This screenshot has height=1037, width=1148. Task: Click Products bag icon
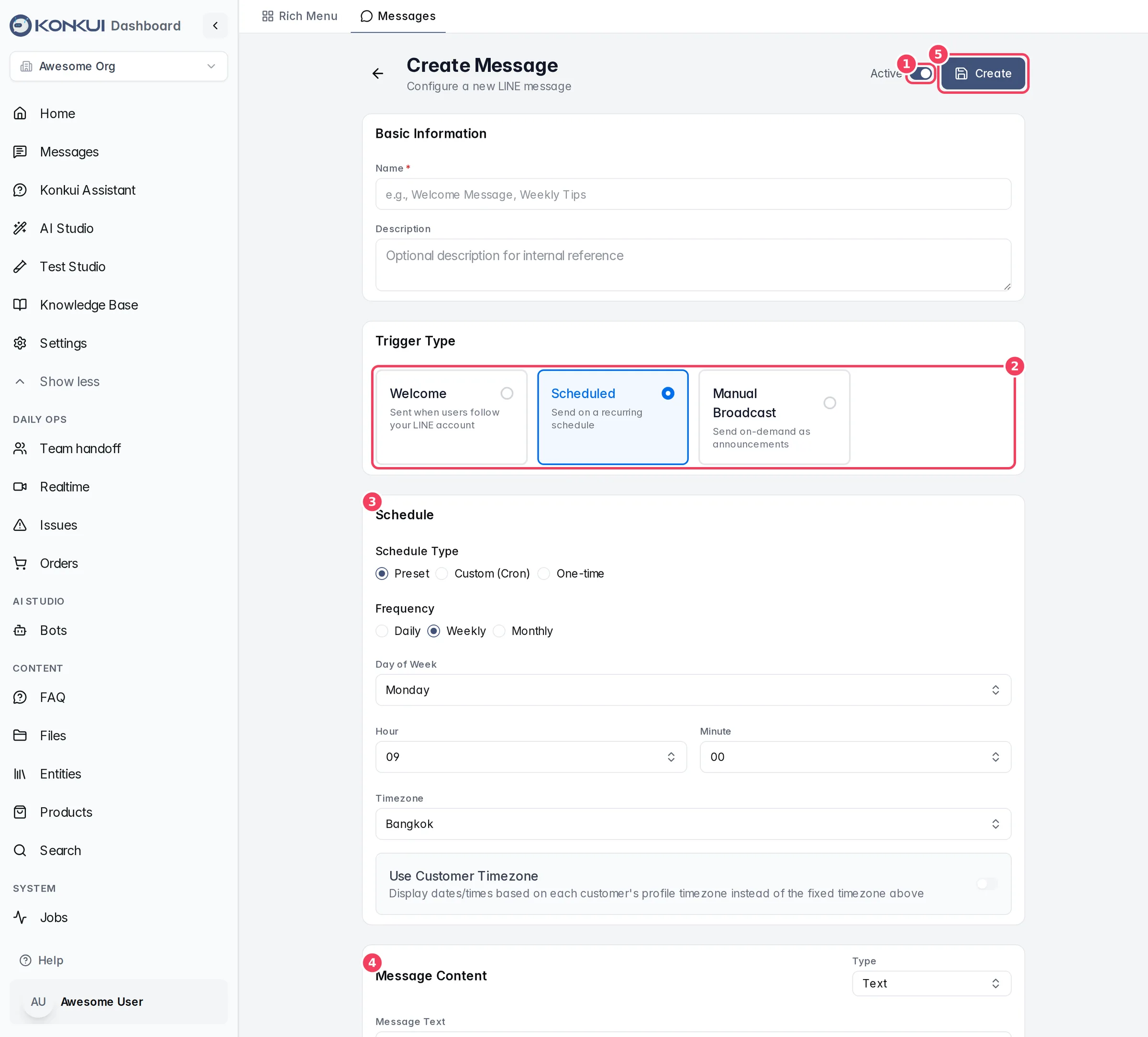point(20,812)
